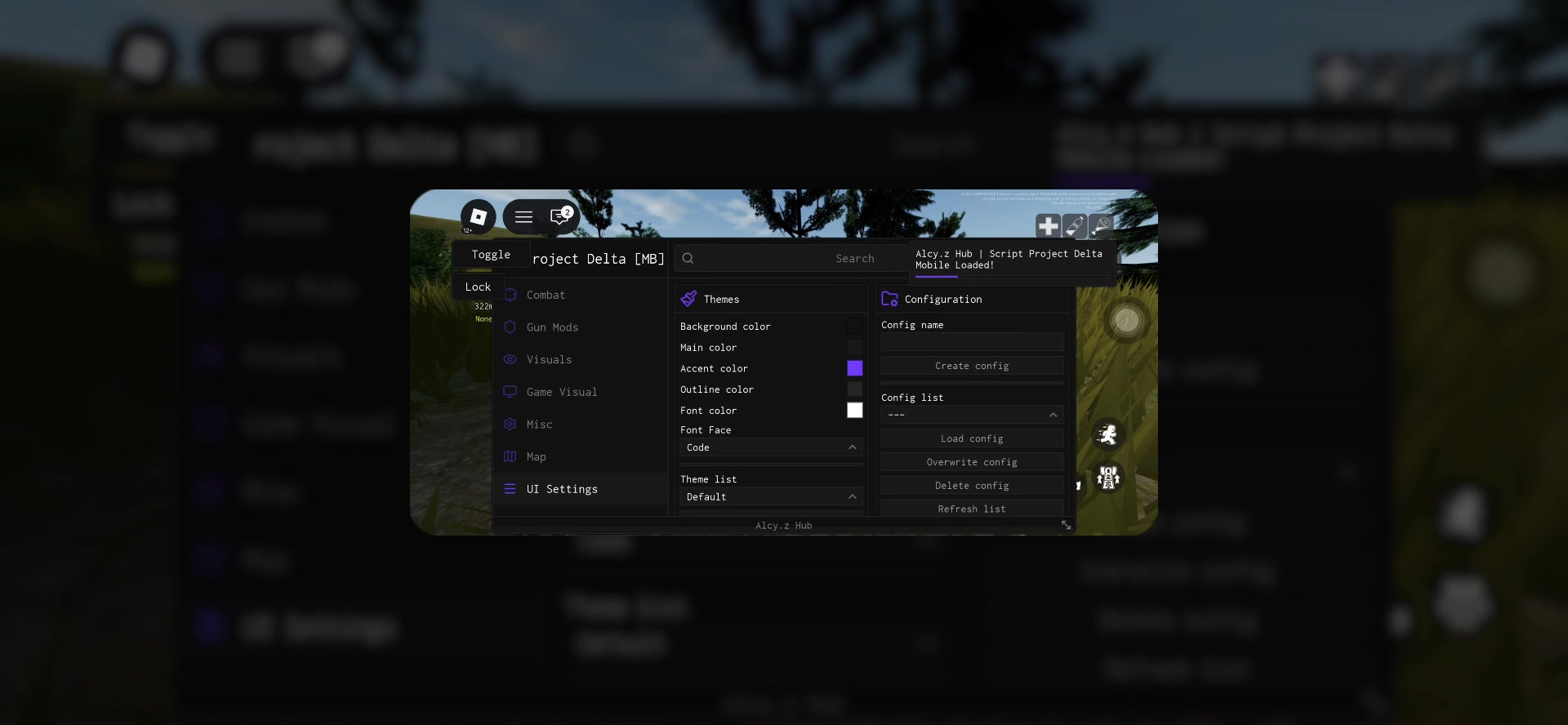Open the Roblox logo menu
Viewport: 1568px width, 725px height.
pyautogui.click(x=478, y=216)
